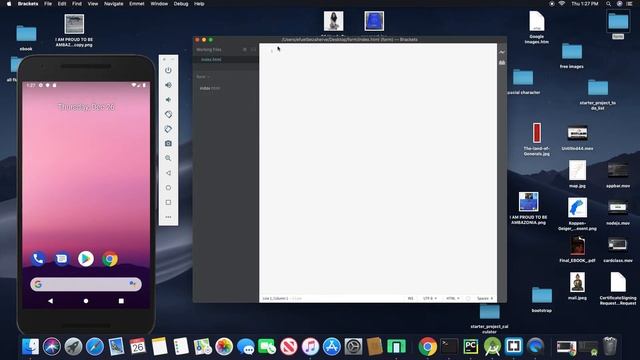Viewport: 640px width, 360px height.
Task: Select Google Images.htm file on the desktop
Action: click(536, 27)
